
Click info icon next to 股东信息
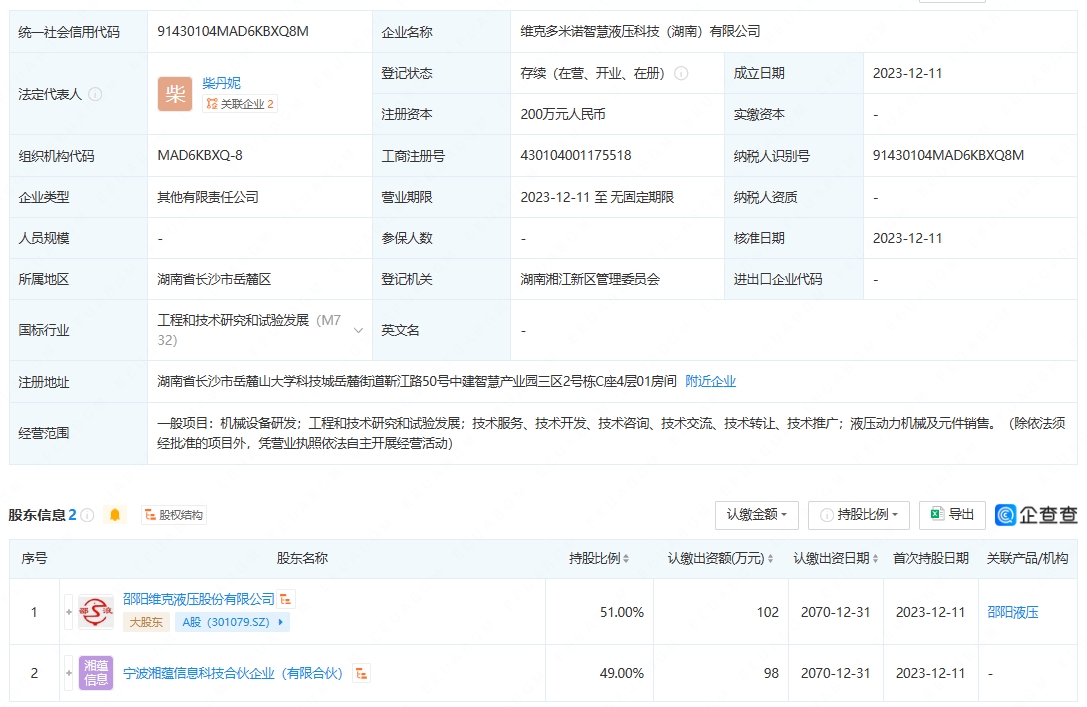(87, 515)
